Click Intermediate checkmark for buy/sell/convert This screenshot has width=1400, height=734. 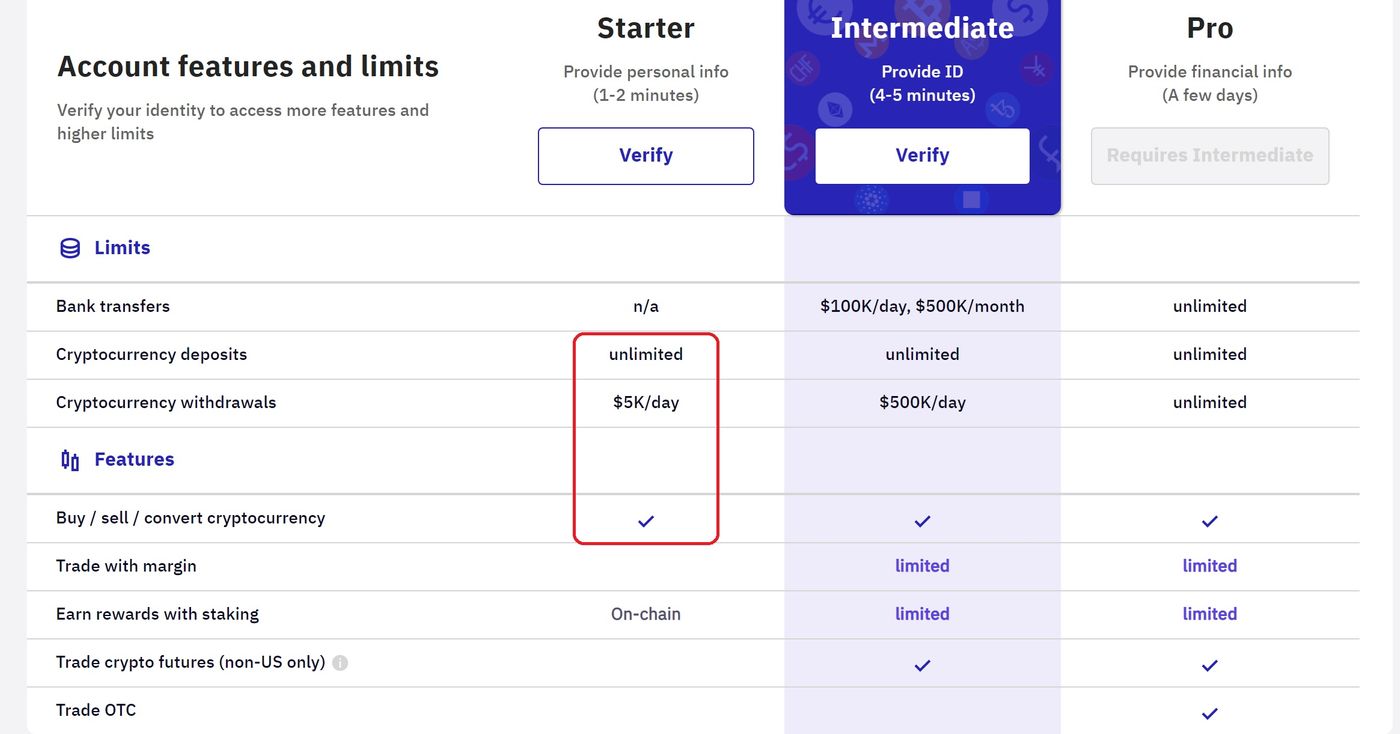[x=922, y=521]
